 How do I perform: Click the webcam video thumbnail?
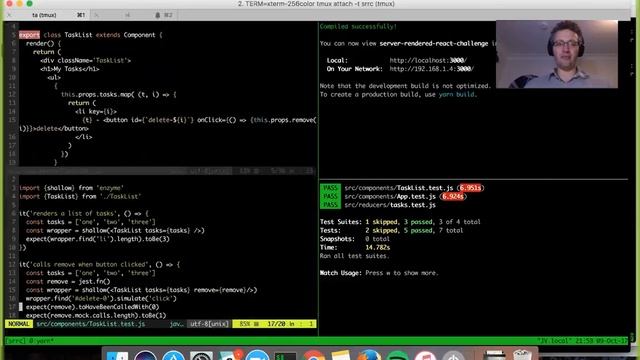click(x=557, y=54)
